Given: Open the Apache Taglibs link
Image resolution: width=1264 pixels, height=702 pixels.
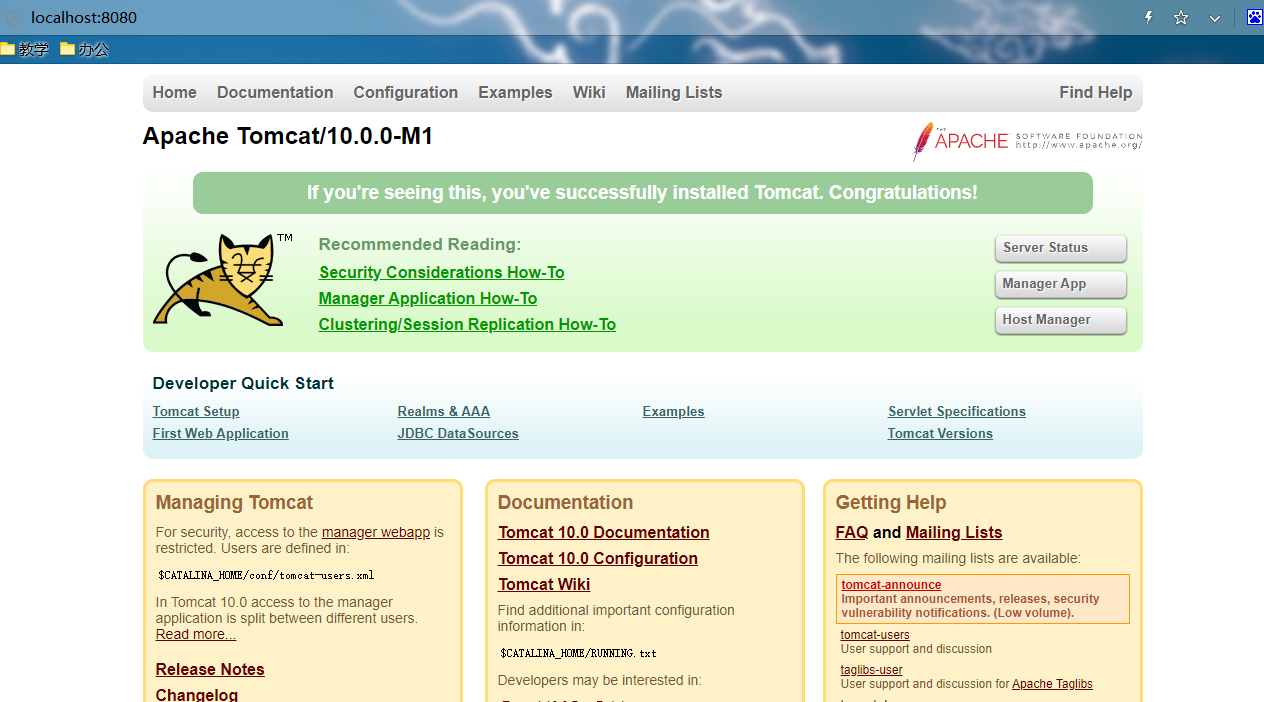Looking at the screenshot, I should [1052, 684].
